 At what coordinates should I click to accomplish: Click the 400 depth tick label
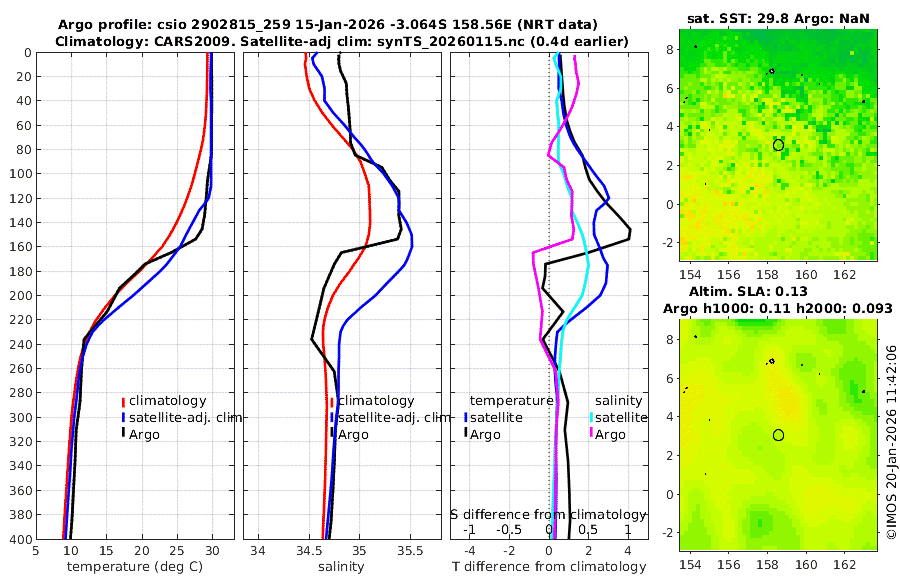tap(20, 539)
